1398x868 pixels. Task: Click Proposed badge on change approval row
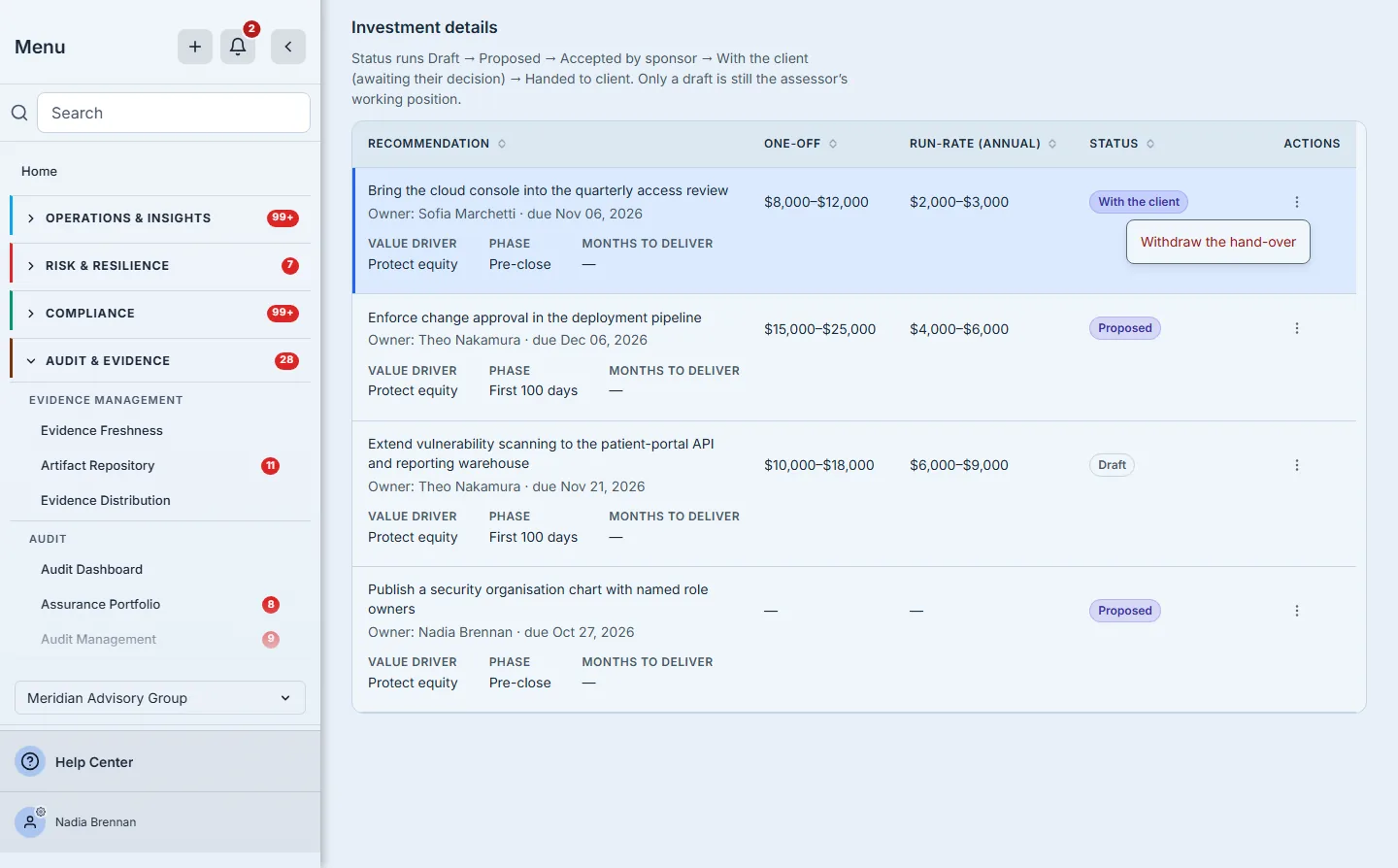pos(1125,328)
